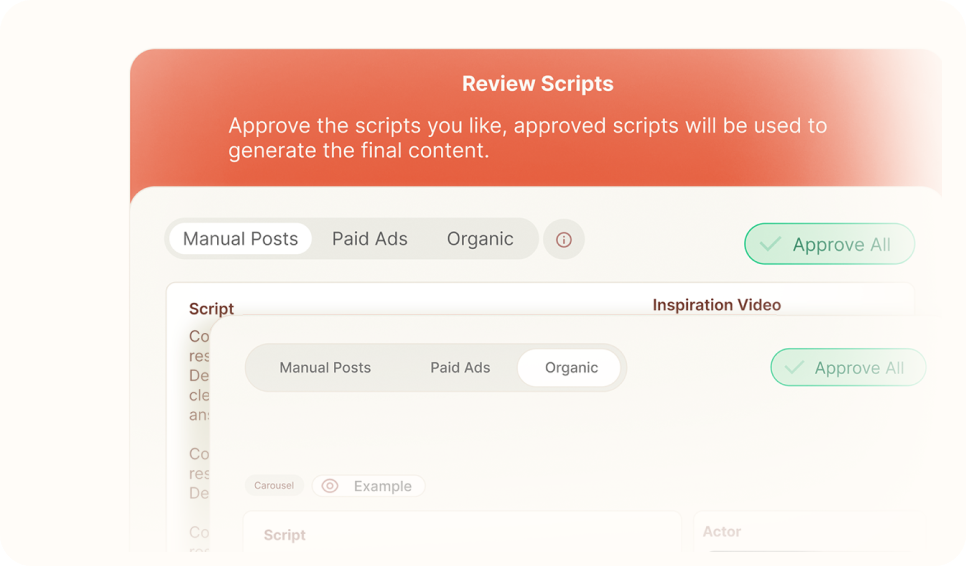This screenshot has width=966, height=566.
Task: Click the checkmark icon in the front card's Approve All
Action: point(794,368)
